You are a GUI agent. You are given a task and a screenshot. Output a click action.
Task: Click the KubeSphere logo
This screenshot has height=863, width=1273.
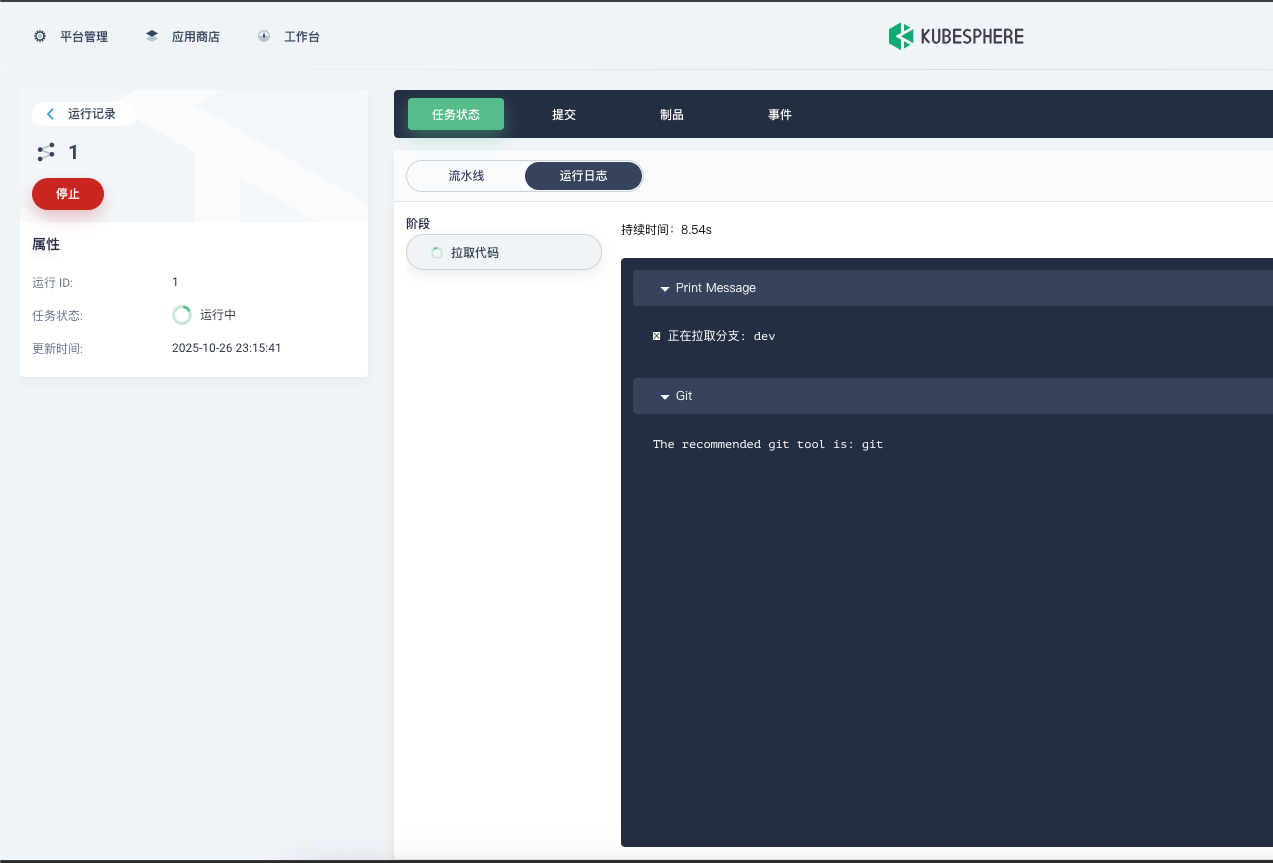coord(956,37)
